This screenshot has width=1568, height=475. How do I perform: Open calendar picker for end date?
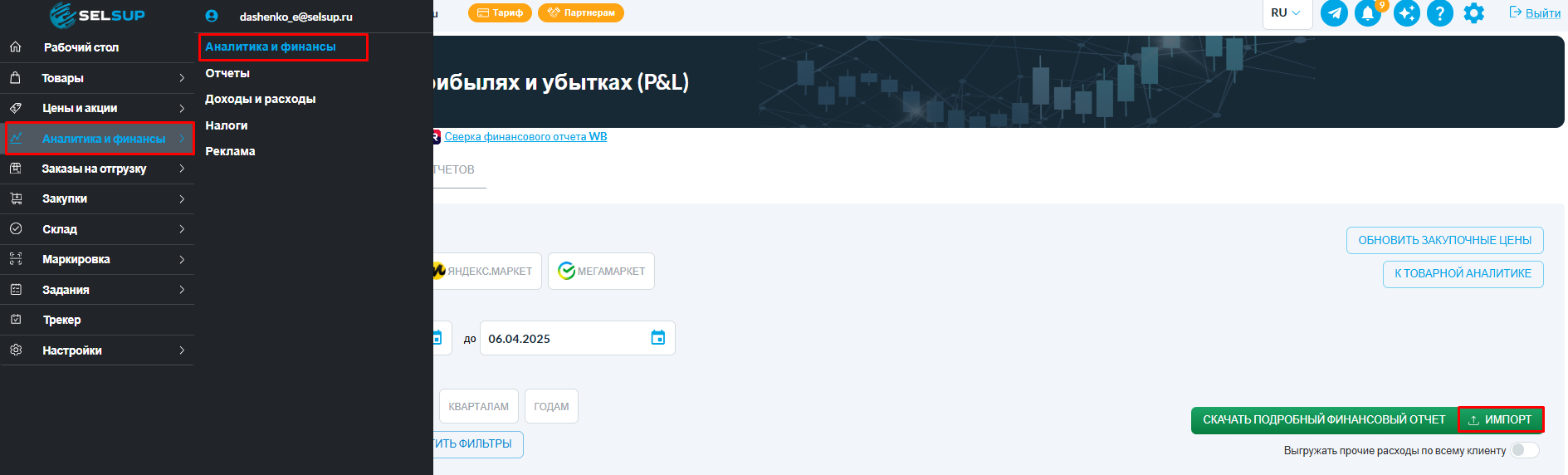point(658,338)
